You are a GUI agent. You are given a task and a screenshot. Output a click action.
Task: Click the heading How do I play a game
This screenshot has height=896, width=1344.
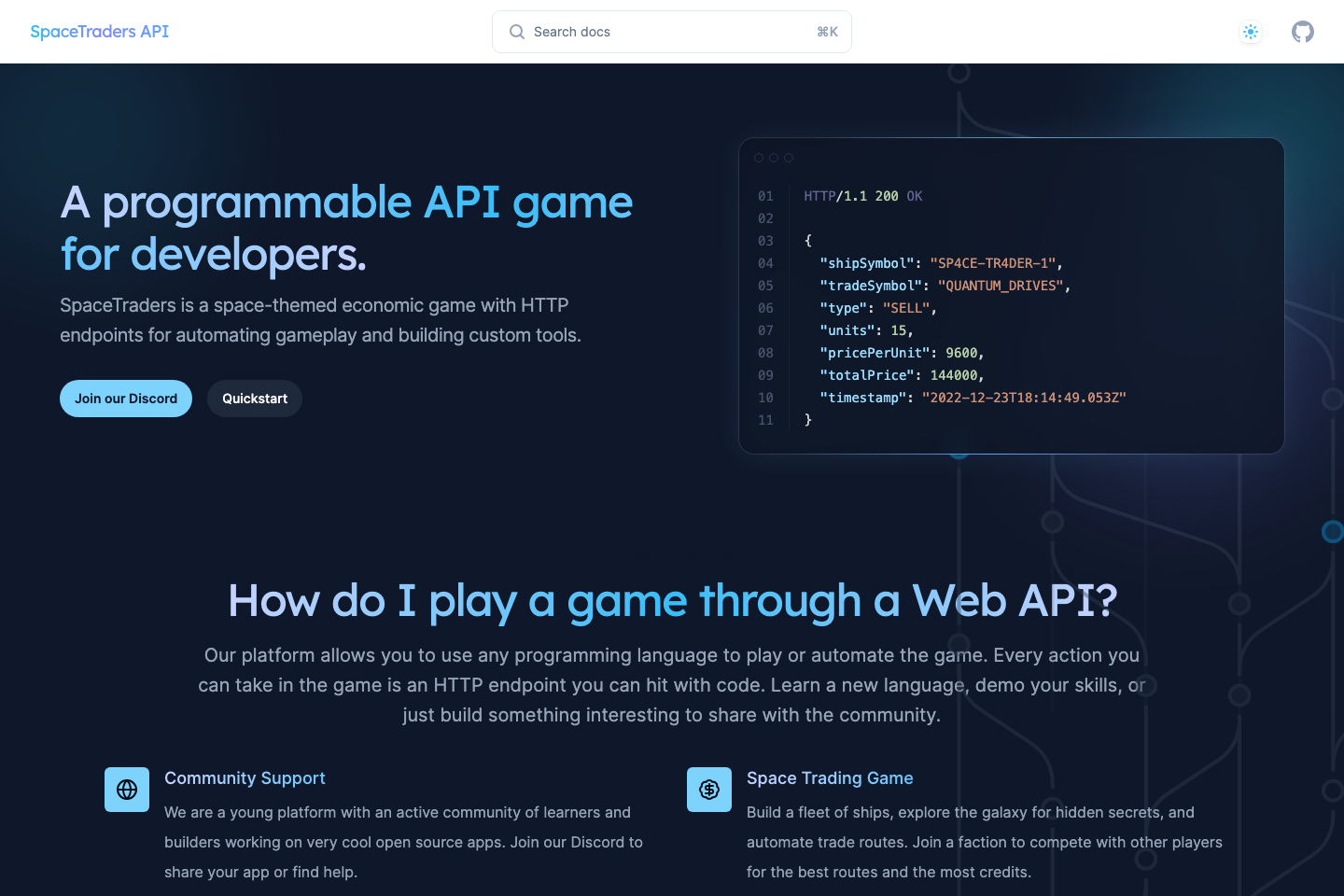[672, 601]
